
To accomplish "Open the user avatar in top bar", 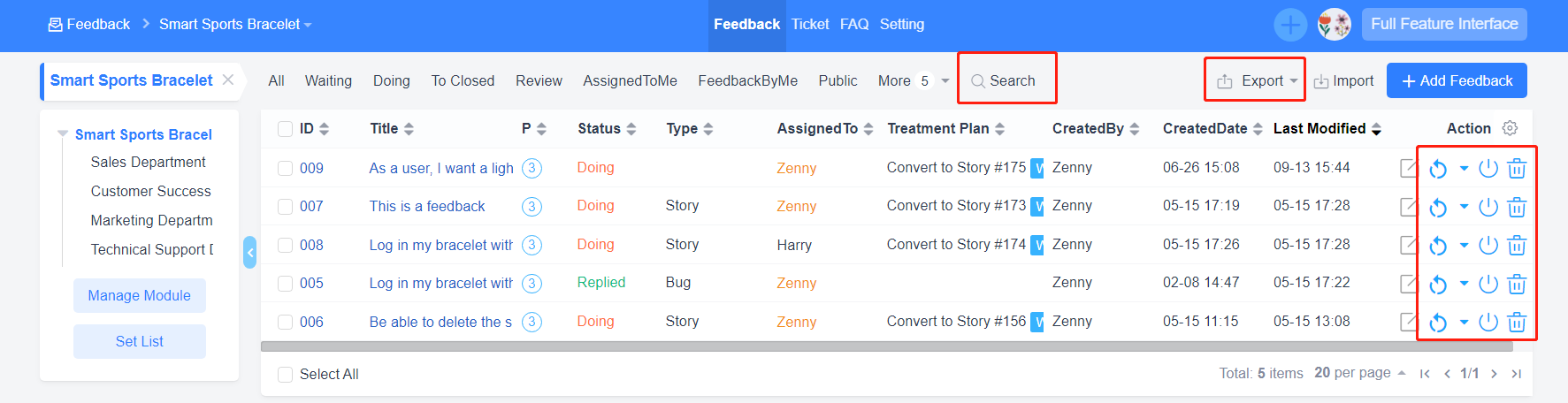I will [1334, 25].
